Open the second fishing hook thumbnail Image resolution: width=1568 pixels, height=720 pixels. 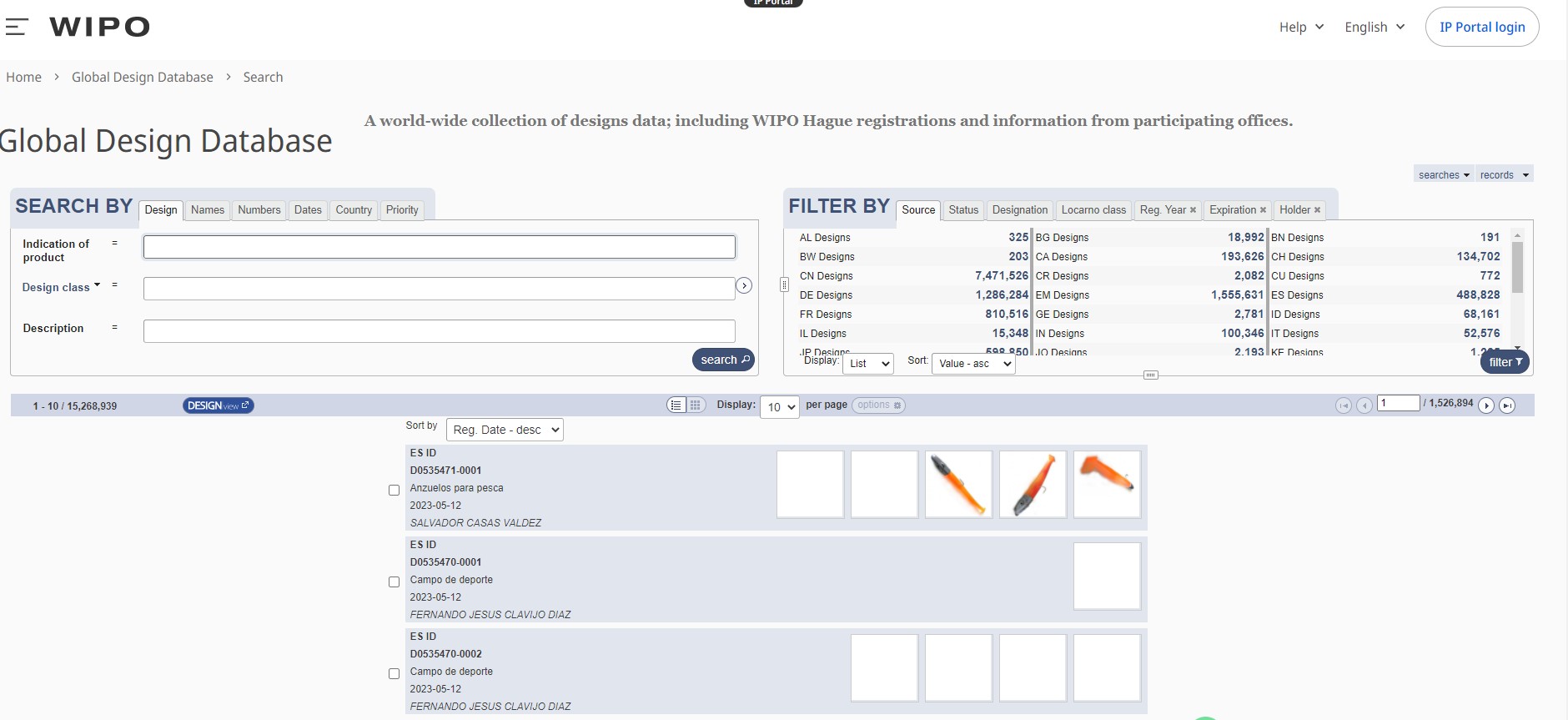click(1033, 485)
